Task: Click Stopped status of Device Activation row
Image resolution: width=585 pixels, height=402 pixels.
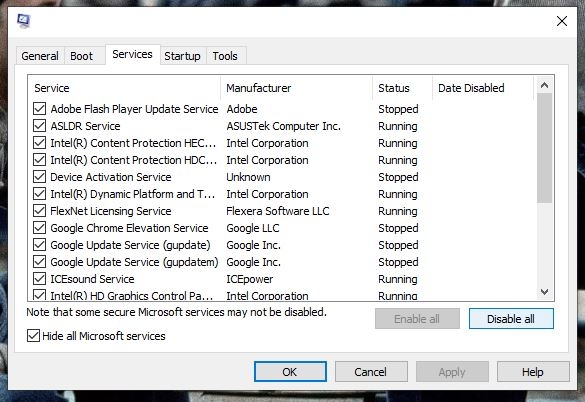Action: pyautogui.click(x=398, y=177)
